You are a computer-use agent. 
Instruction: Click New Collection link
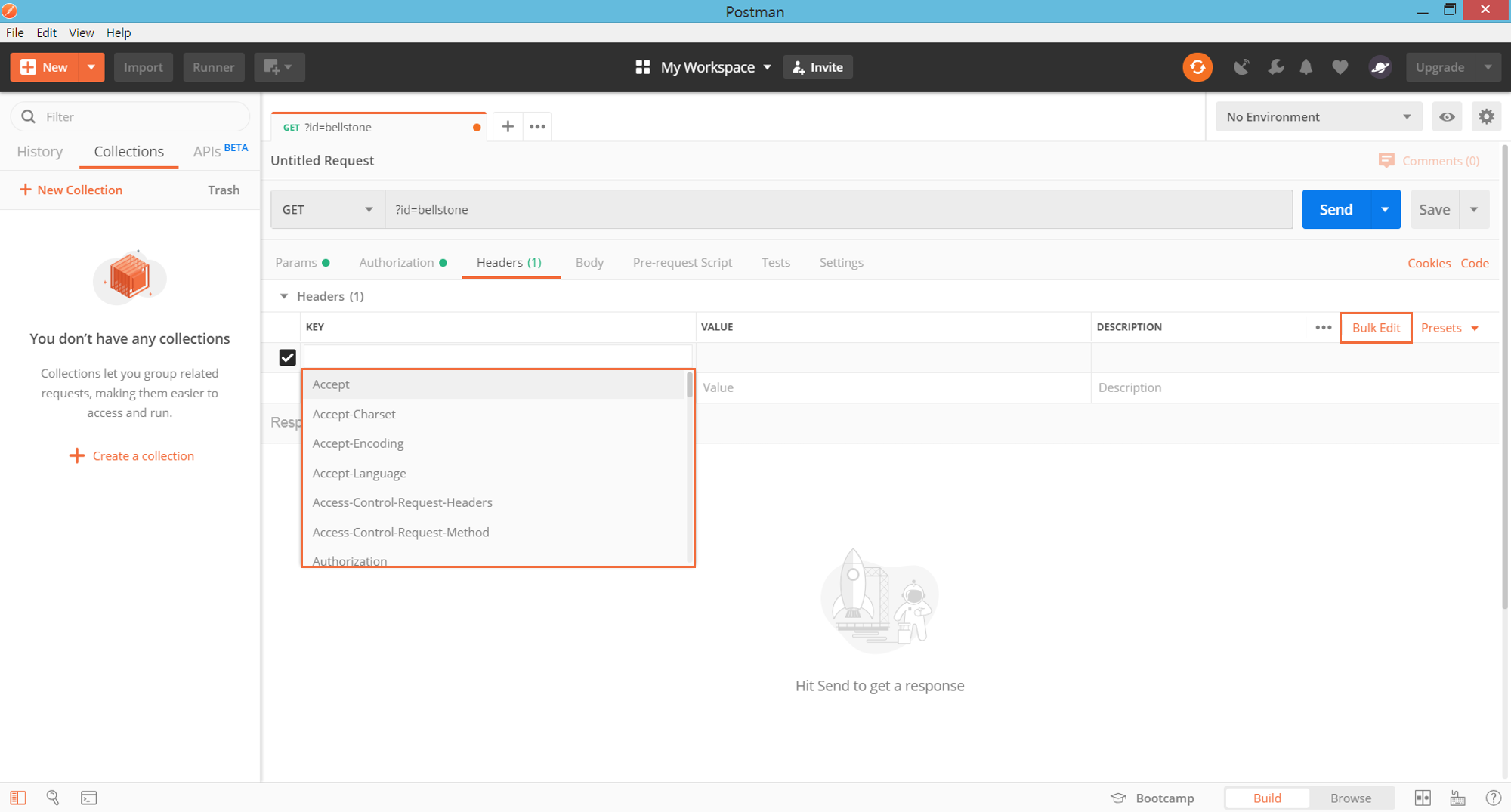(71, 190)
